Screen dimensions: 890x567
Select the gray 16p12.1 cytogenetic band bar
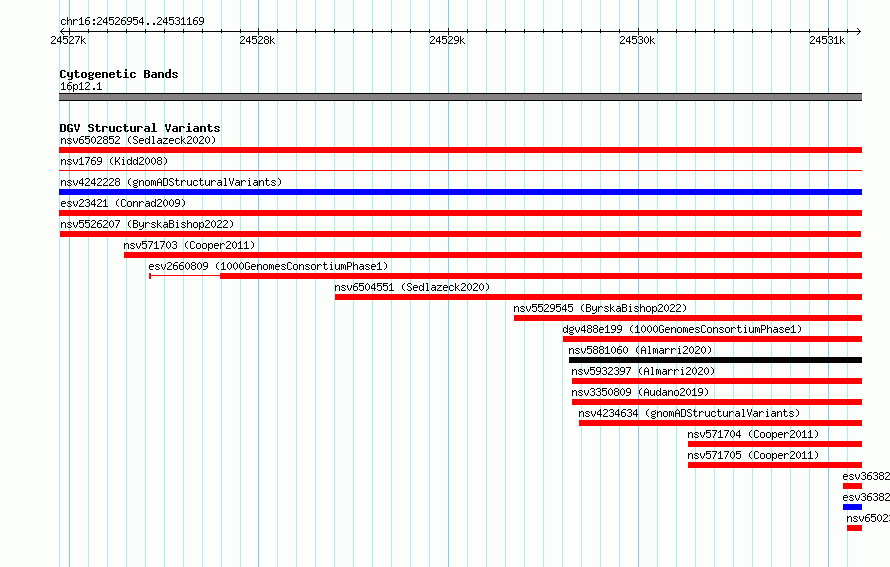pos(460,97)
